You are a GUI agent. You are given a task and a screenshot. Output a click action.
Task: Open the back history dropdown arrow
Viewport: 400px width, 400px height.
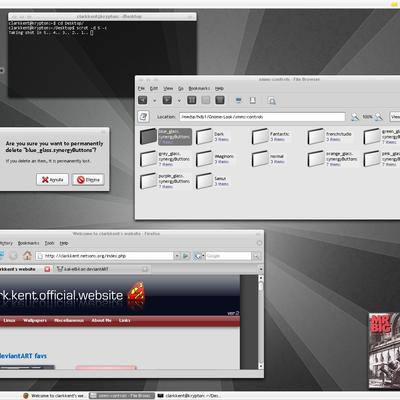(x=154, y=100)
